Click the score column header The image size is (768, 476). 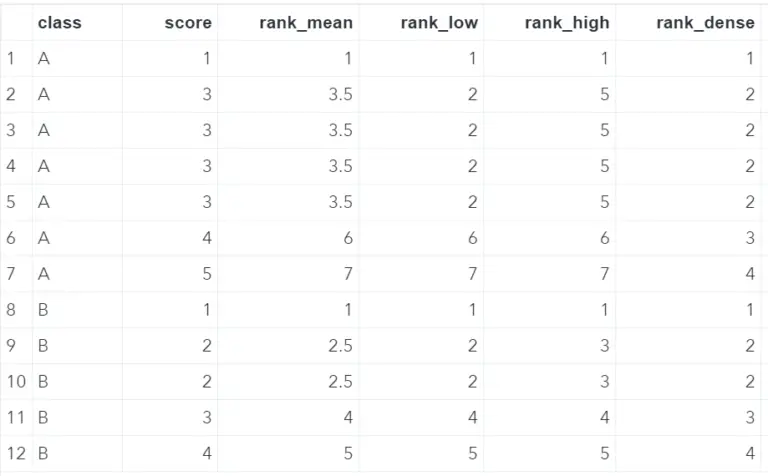tap(188, 23)
